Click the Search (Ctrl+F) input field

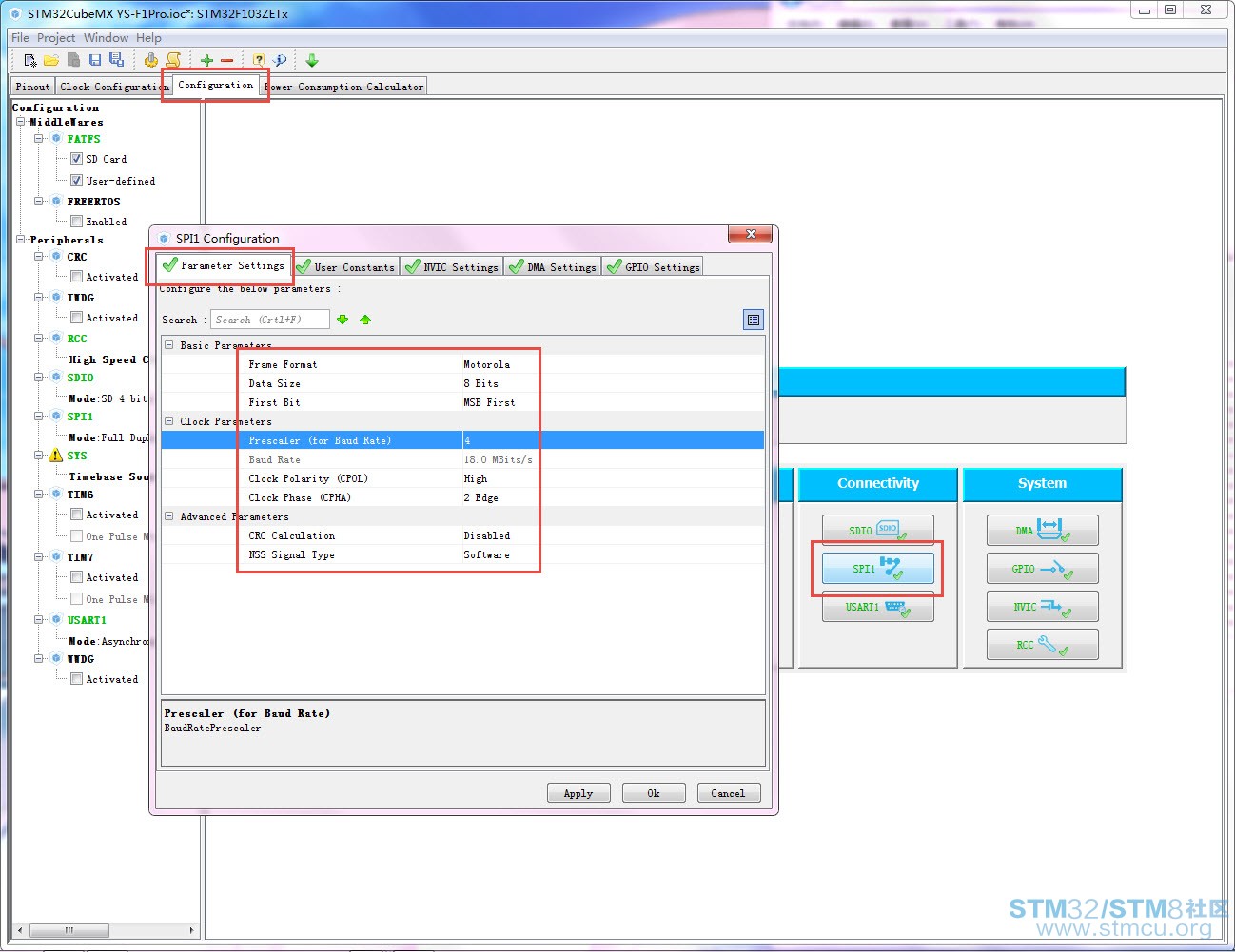[270, 320]
